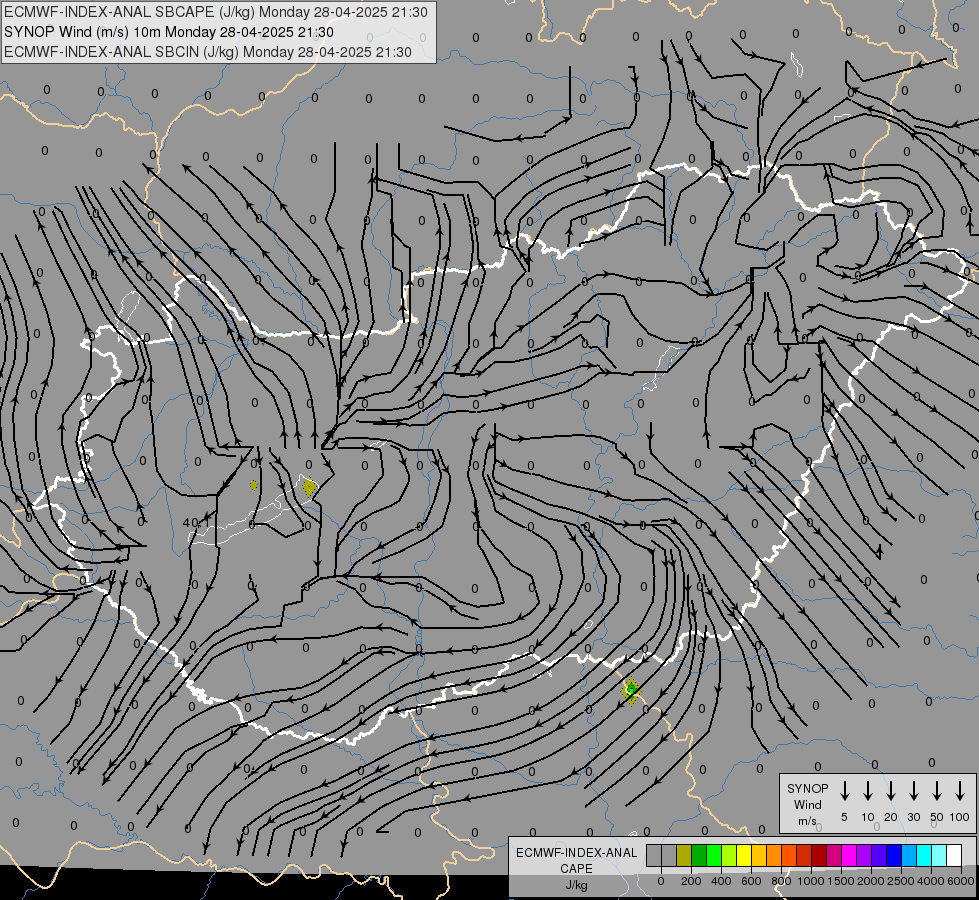Pick the amber swatch at 600 J/kg
Viewport: 979px width, 900px height.
pyautogui.click(x=759, y=855)
